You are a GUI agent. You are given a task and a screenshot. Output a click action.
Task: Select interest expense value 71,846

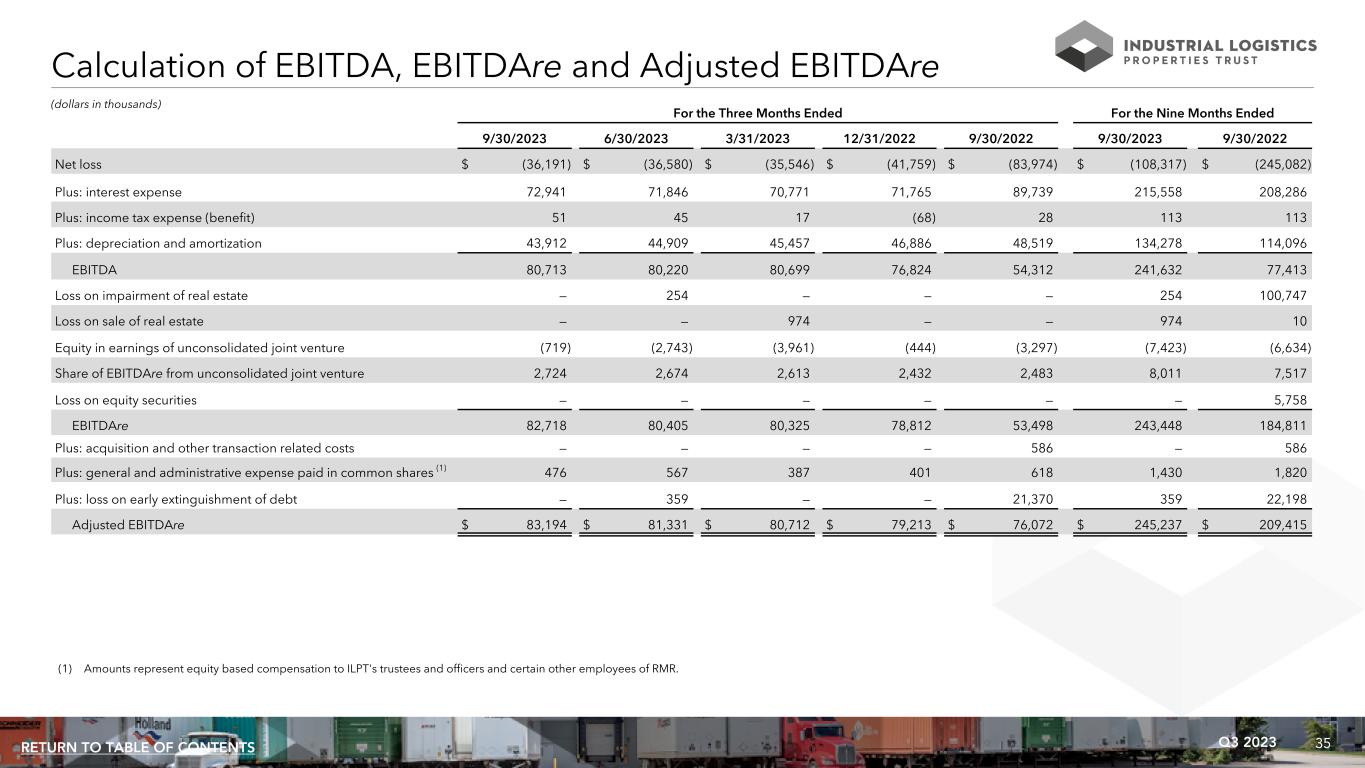[670, 191]
